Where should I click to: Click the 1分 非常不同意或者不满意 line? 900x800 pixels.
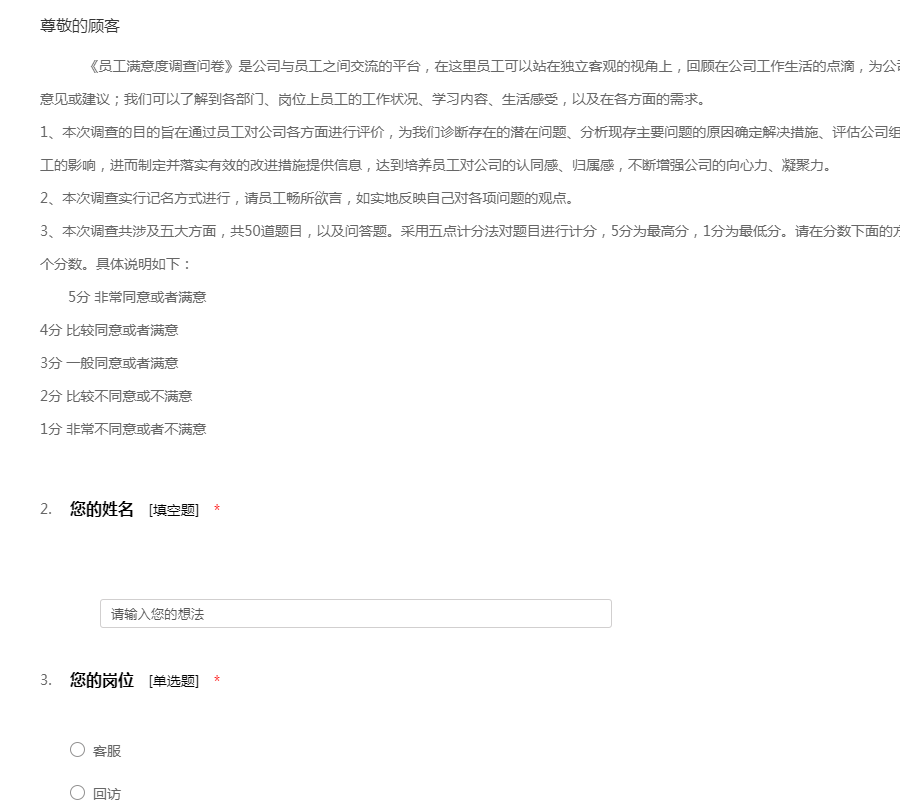[x=123, y=429]
